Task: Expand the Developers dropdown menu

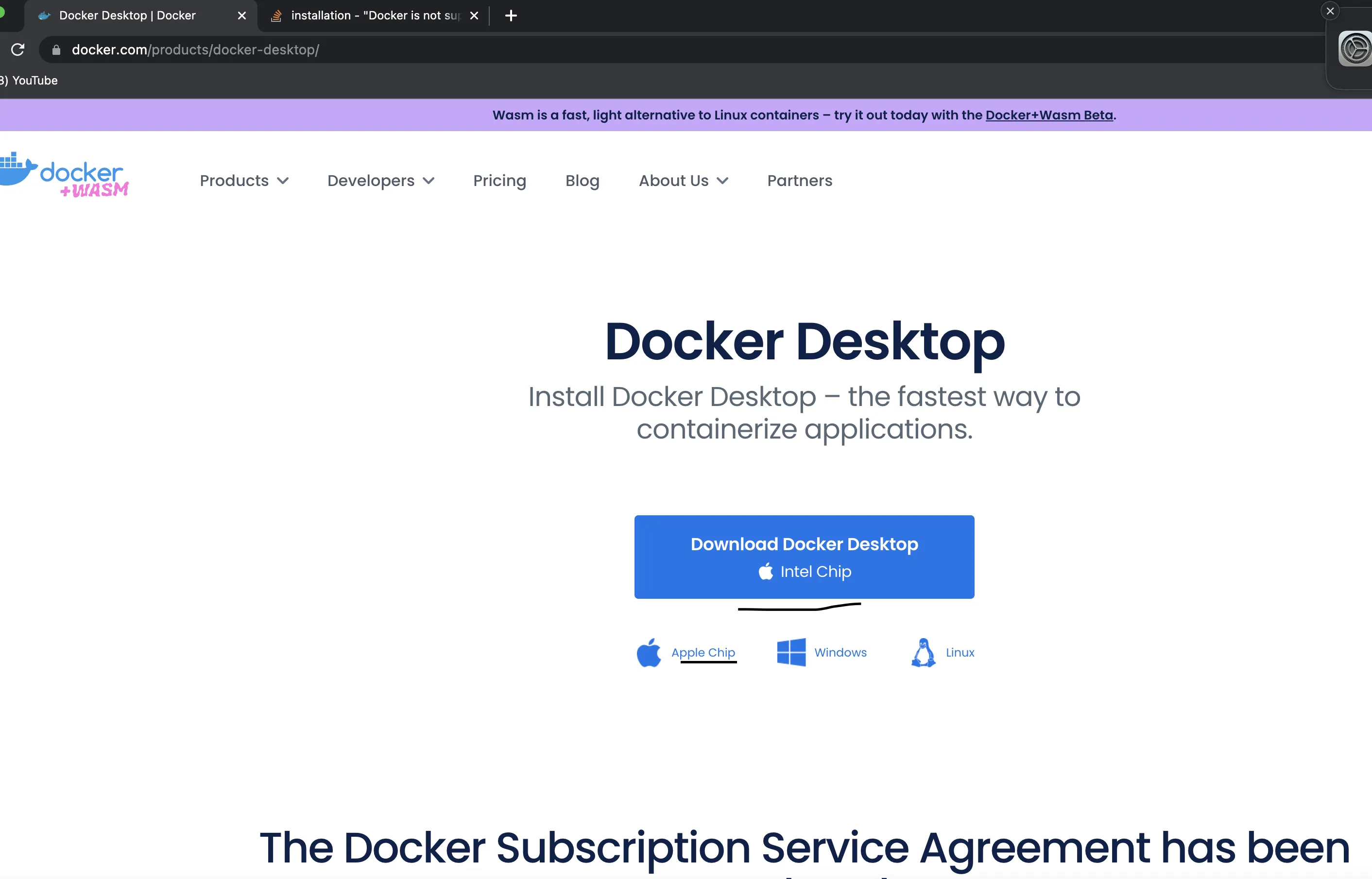Action: (x=380, y=181)
